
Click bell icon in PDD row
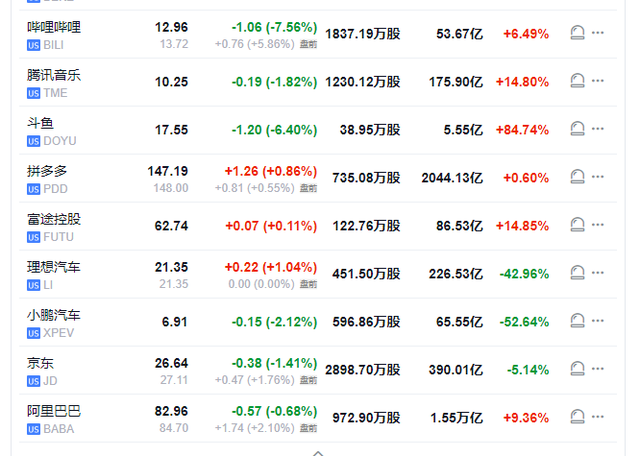[x=577, y=177]
